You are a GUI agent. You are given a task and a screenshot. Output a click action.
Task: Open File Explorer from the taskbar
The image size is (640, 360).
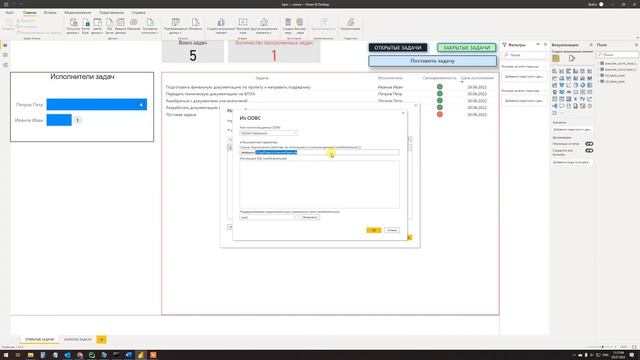[30, 355]
